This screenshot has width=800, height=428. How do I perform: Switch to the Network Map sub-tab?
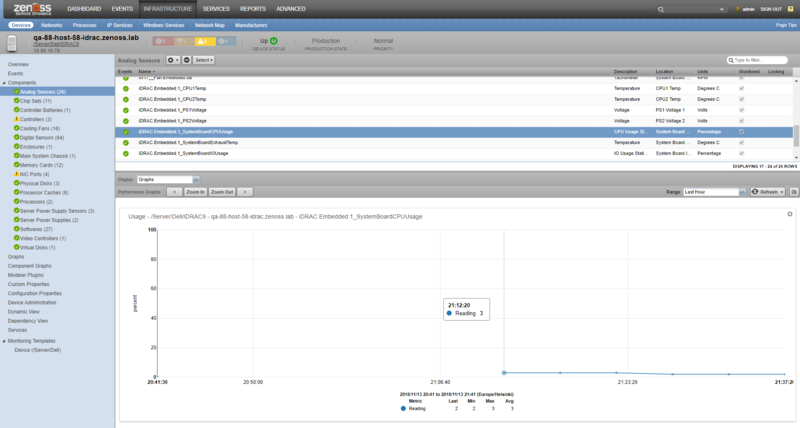[x=210, y=25]
